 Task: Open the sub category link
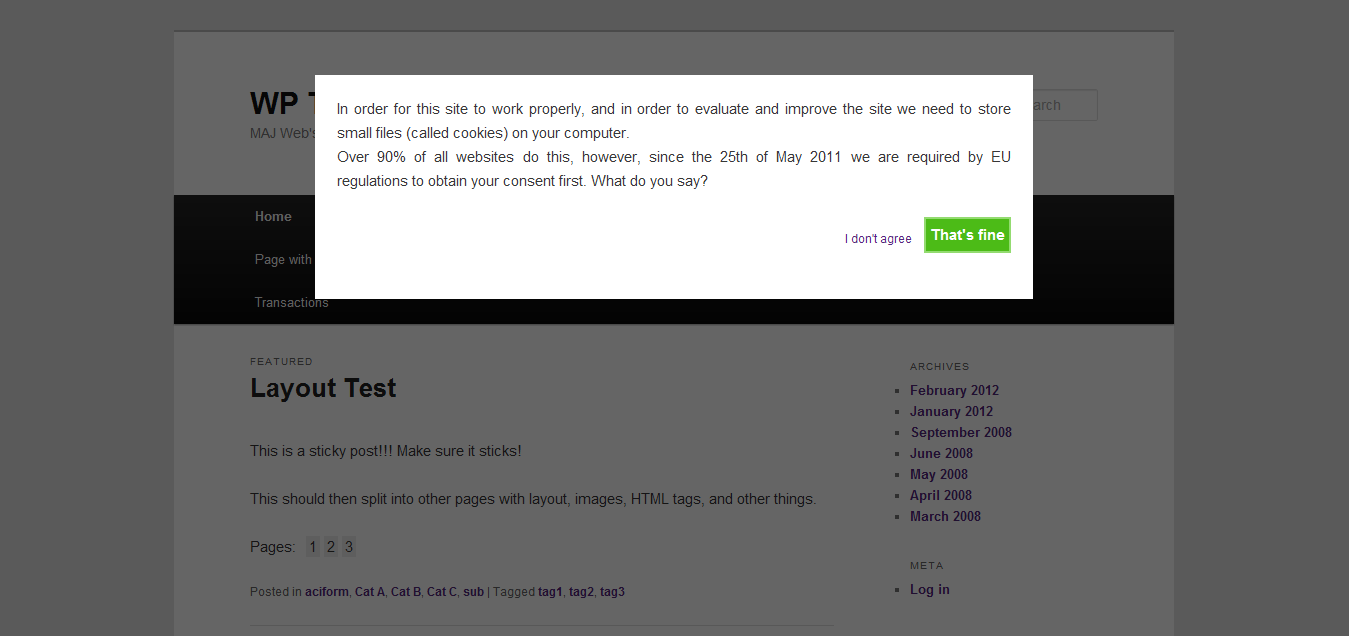point(473,592)
